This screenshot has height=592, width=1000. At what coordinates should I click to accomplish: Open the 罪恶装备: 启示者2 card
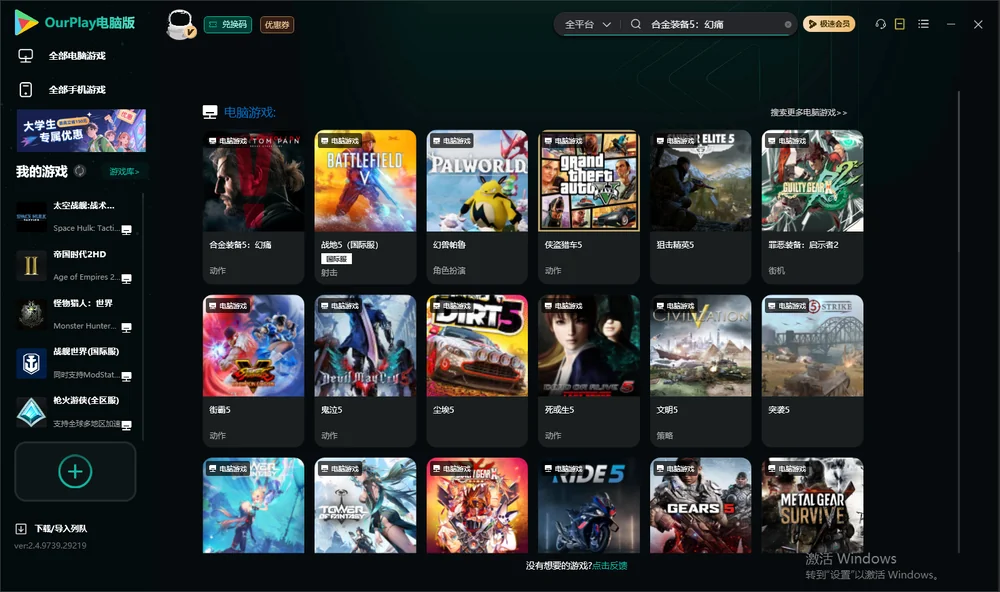(x=812, y=207)
